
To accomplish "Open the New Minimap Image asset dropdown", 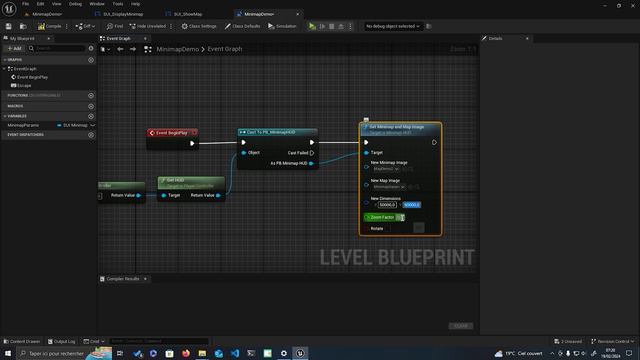I will pyautogui.click(x=386, y=169).
